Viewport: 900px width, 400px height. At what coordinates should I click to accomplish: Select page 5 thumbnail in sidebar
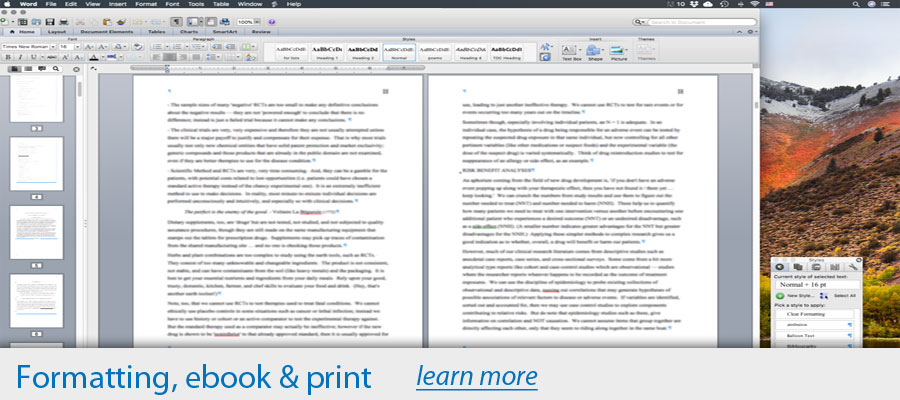click(36, 232)
